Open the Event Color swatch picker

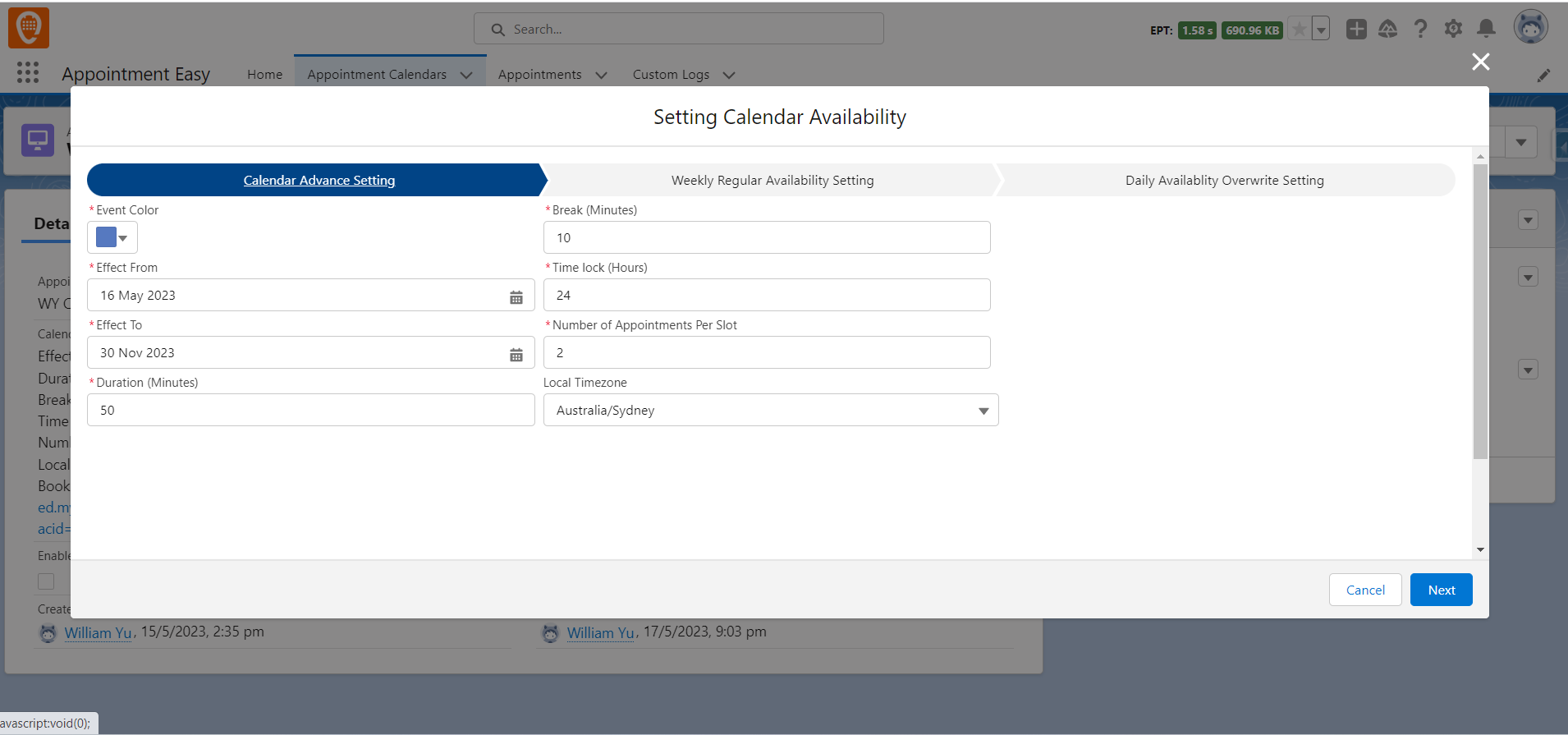pos(112,238)
